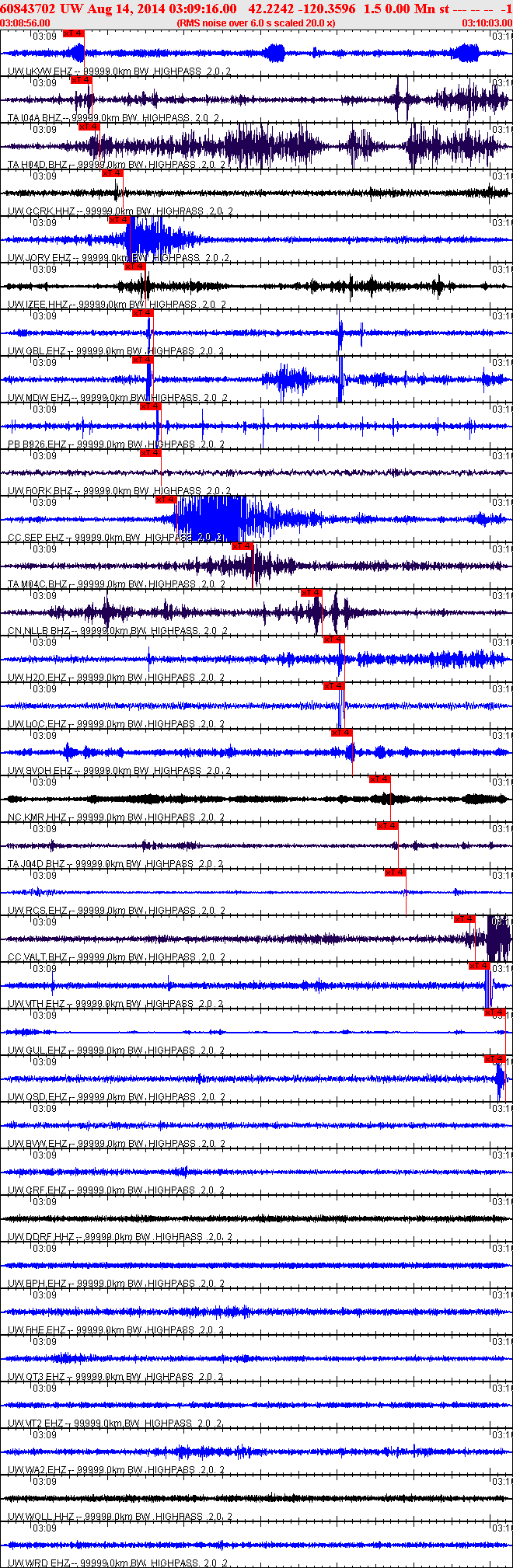
Task: Click the UW.FHE.EHZ station label
Action: pyautogui.click(x=37, y=1330)
